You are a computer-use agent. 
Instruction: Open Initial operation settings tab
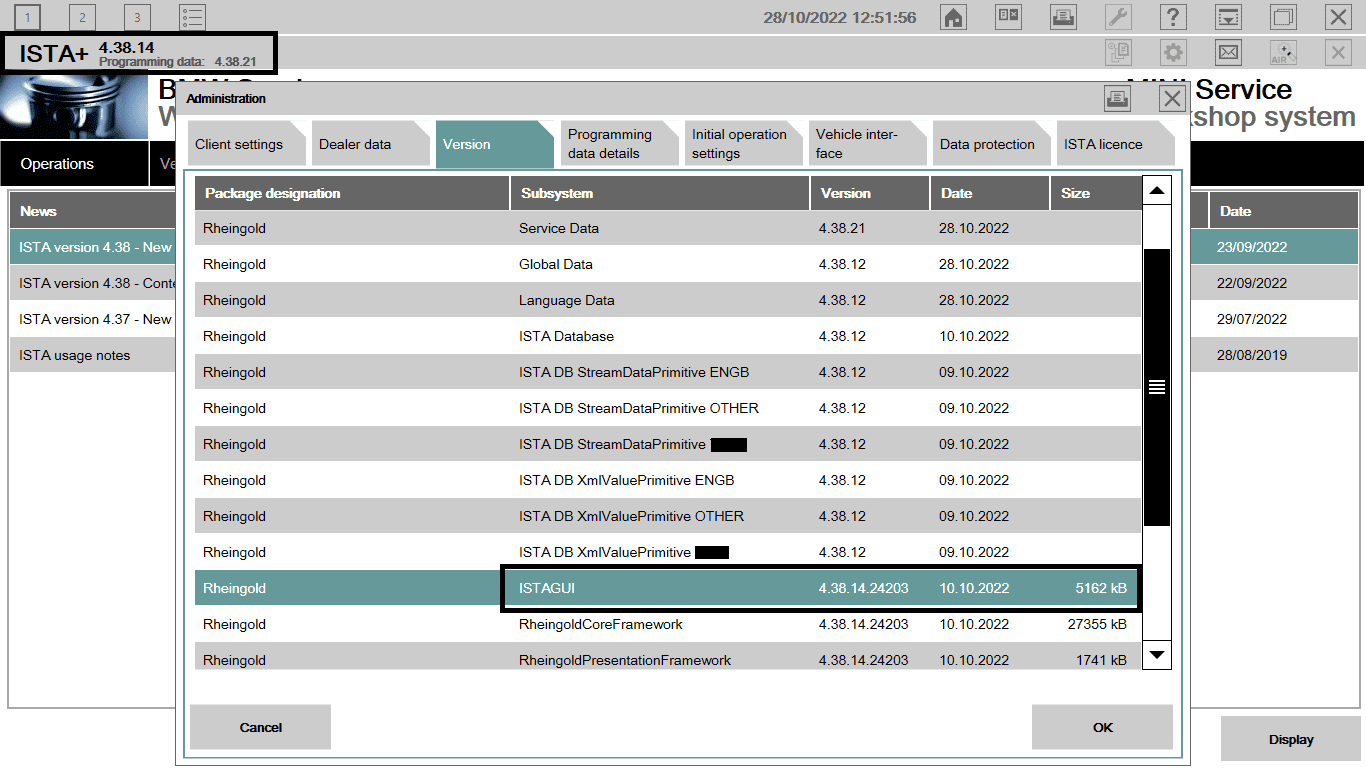tap(742, 144)
